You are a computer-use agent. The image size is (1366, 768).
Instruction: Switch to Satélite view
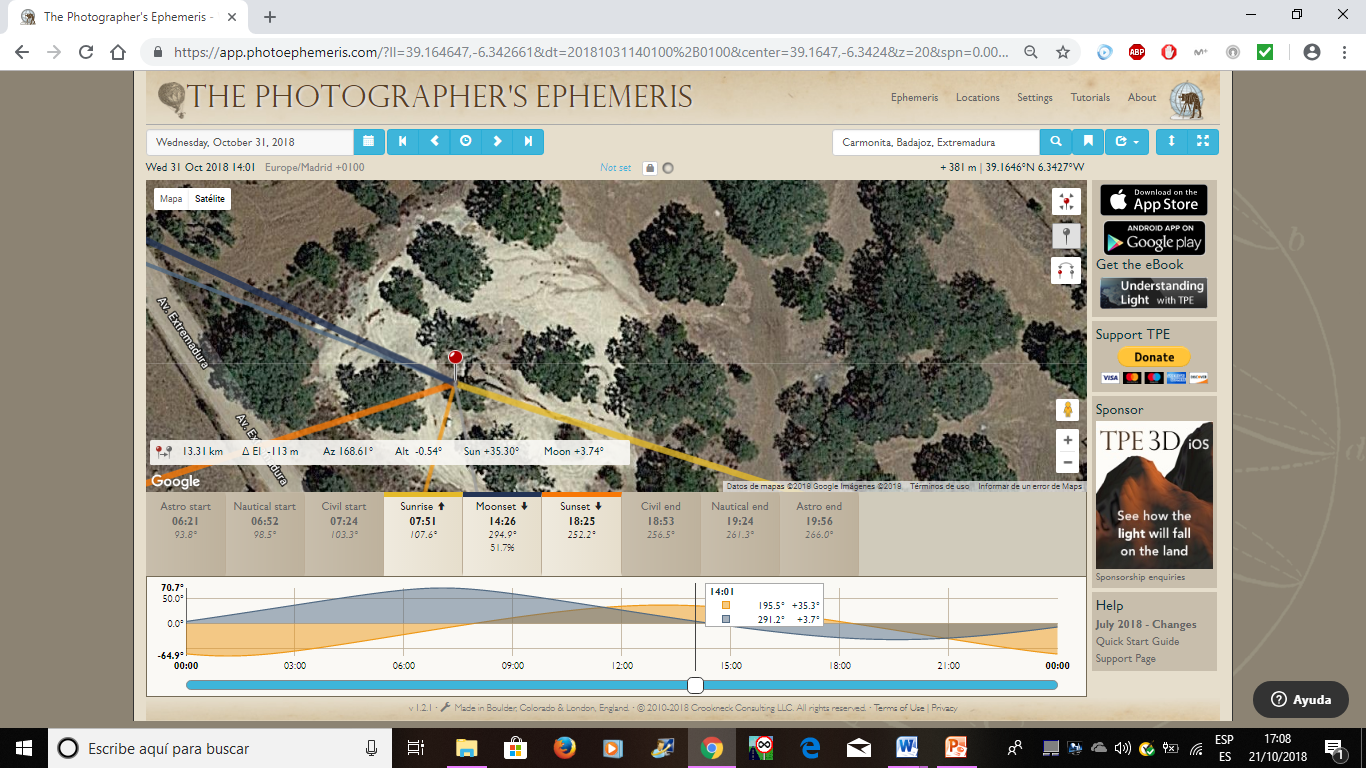point(210,199)
